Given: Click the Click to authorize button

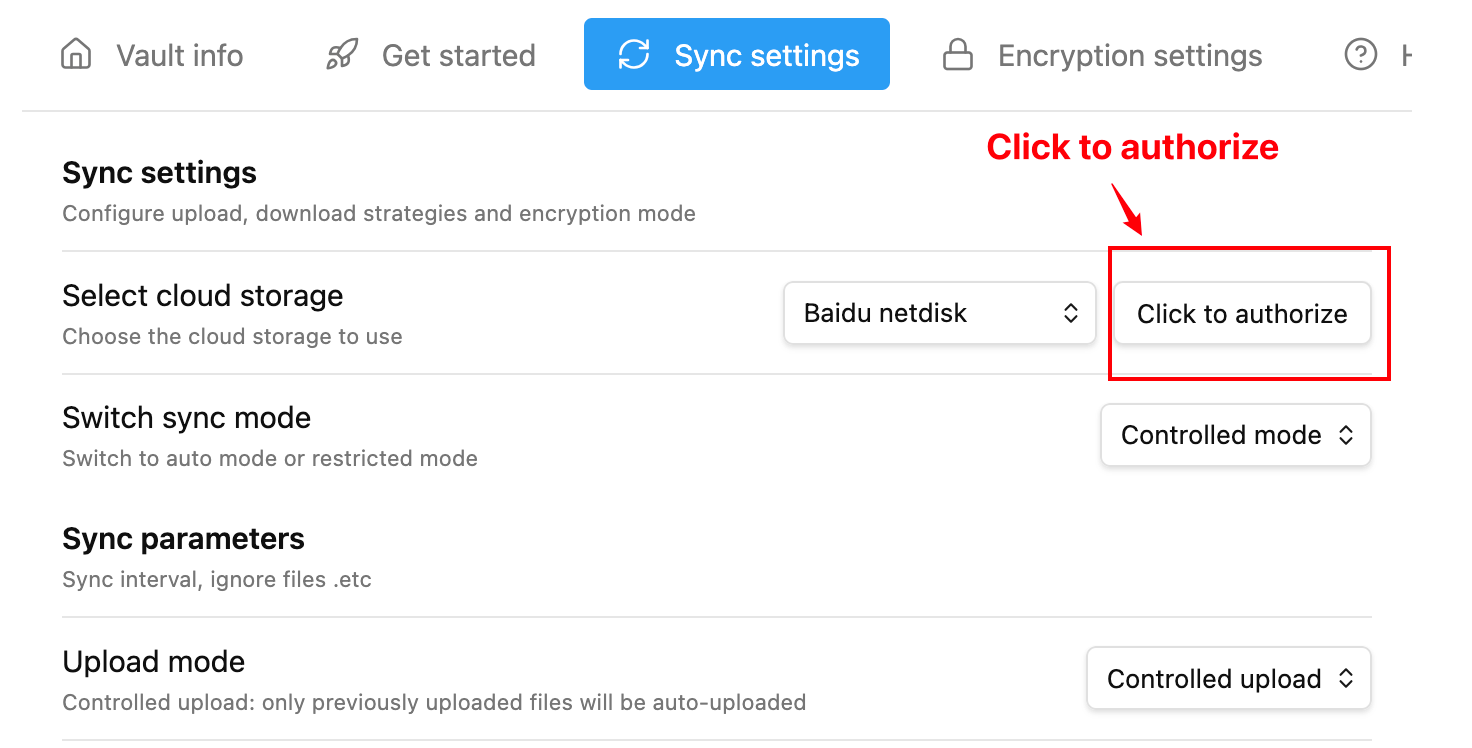Looking at the screenshot, I should (1242, 313).
